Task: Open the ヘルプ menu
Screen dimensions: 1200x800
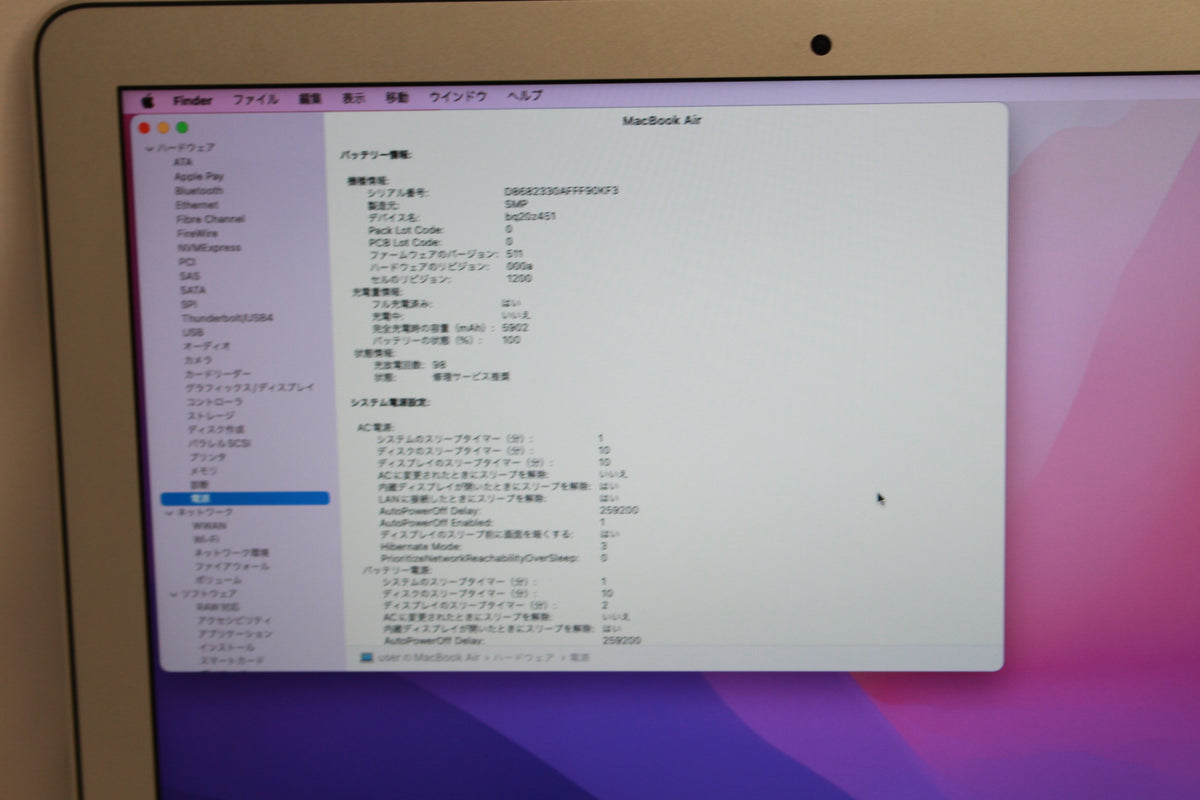Action: tap(524, 96)
